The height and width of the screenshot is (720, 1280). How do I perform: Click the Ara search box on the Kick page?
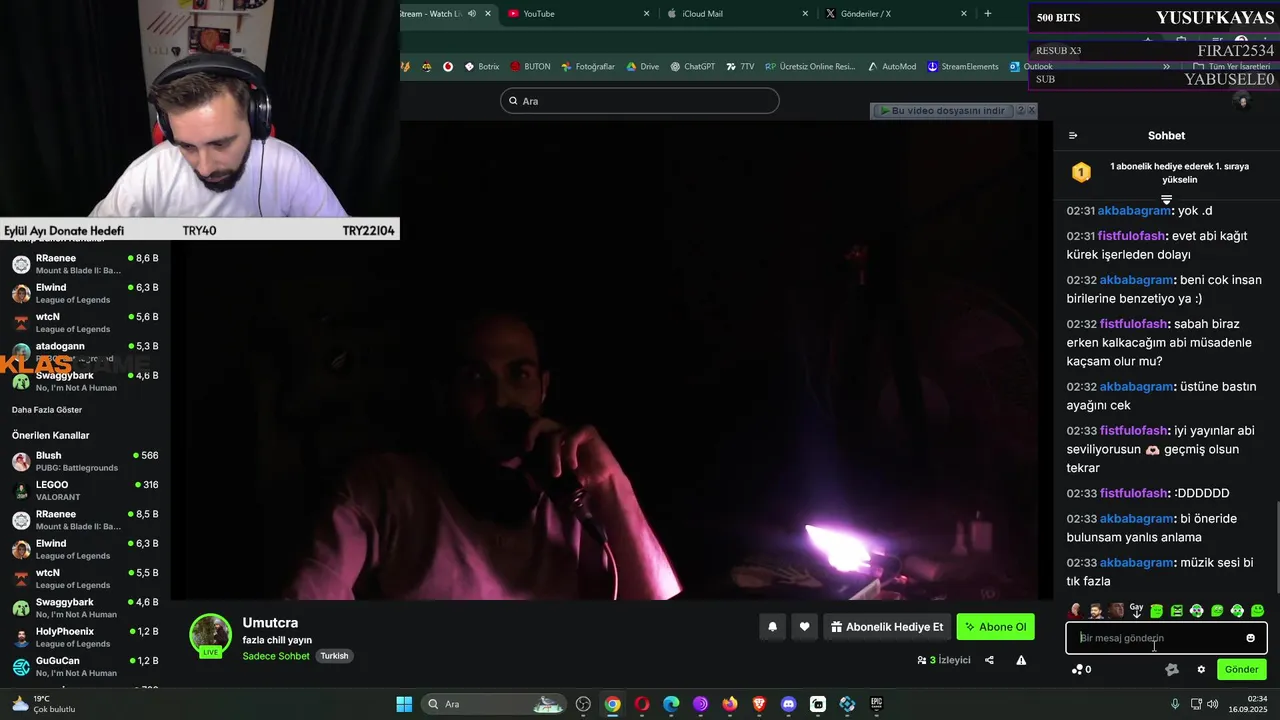[x=640, y=101]
